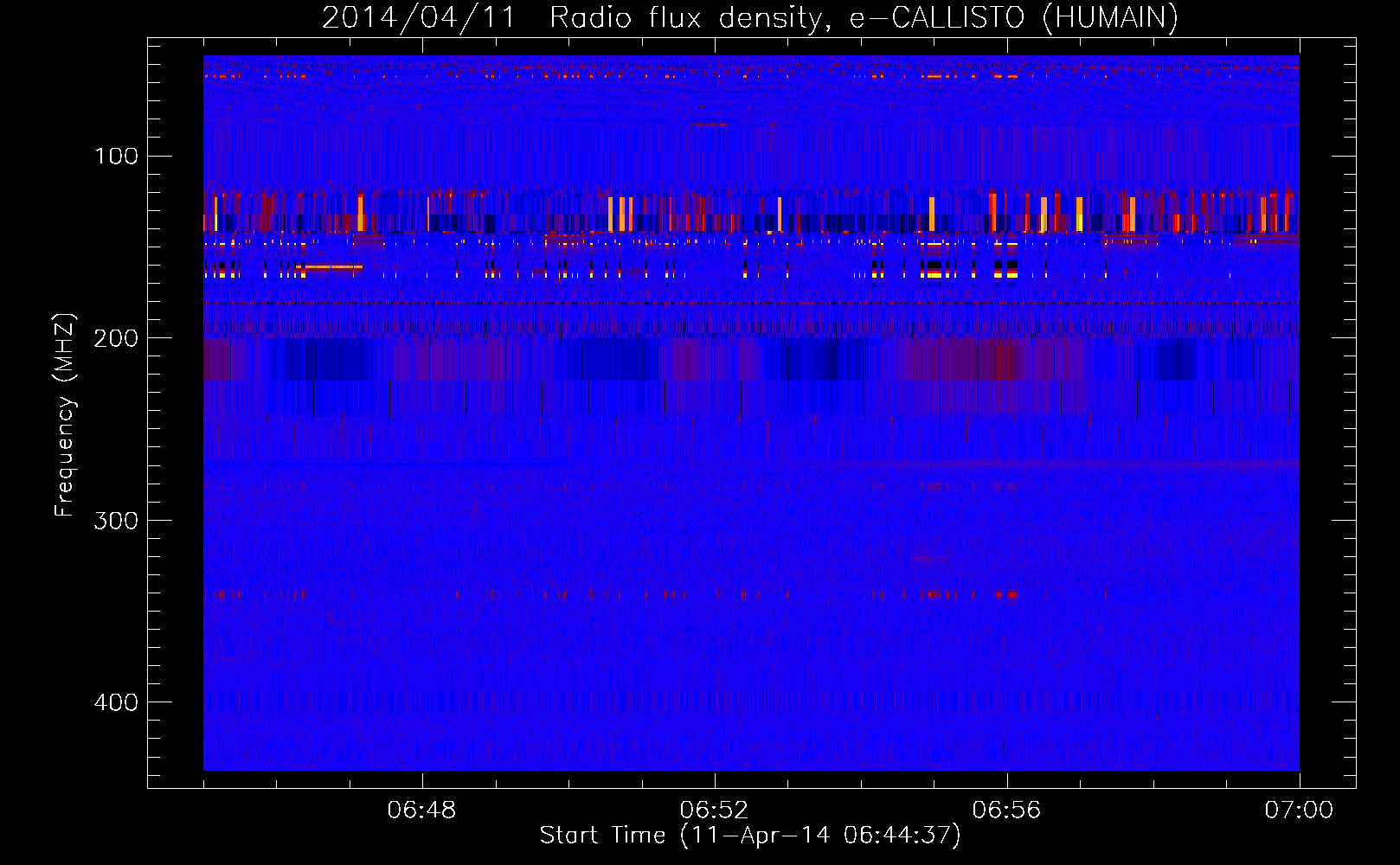The width and height of the screenshot is (1400, 865).
Task: Click the plot title '2014/04/11 Radio flux density, e-CALLISTO (HUMAIN)'
Action: point(750,17)
